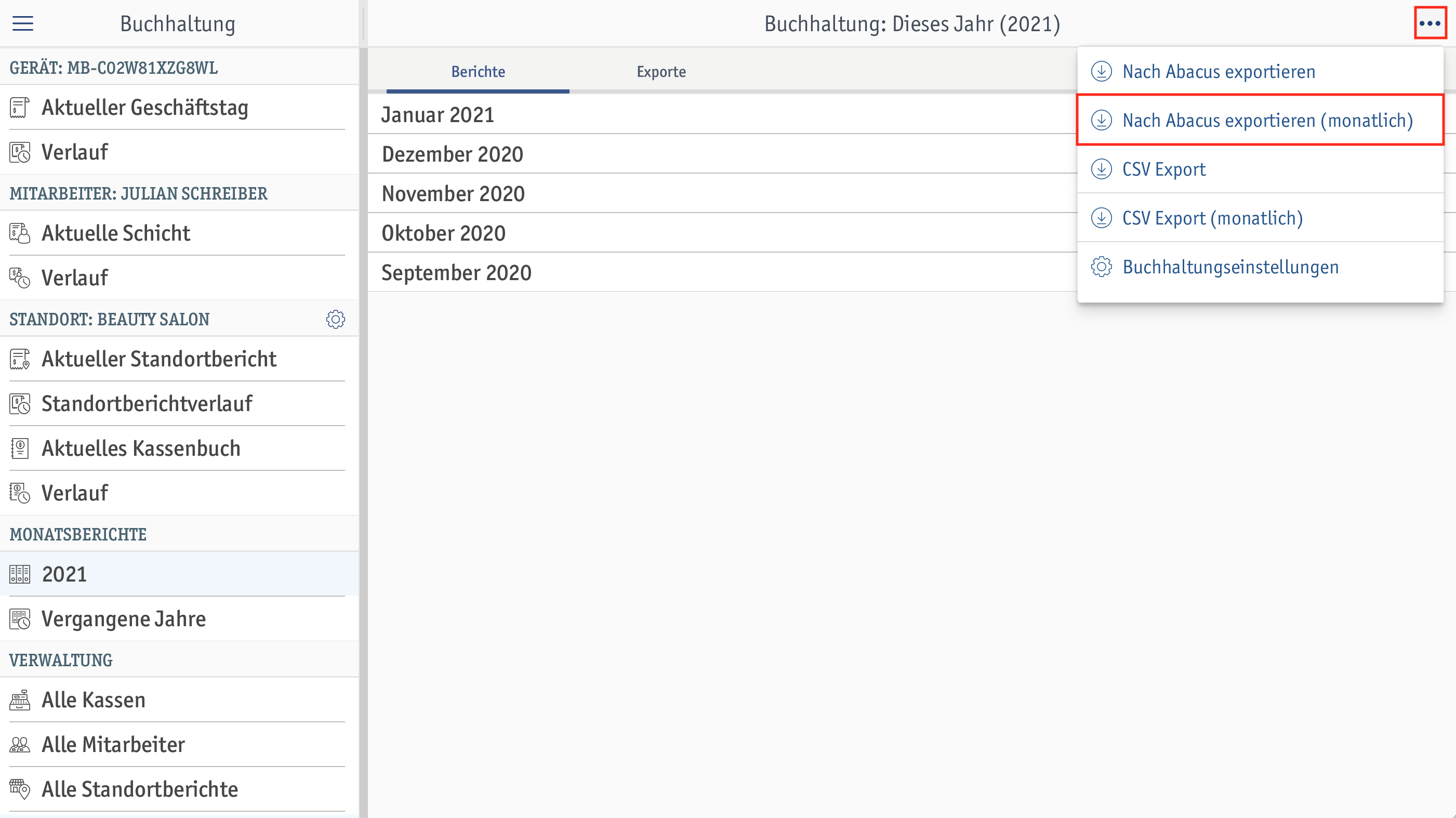The image size is (1456, 818).
Task: Click gear icon beside Buchhaltungseinstellungen
Action: click(x=1101, y=267)
